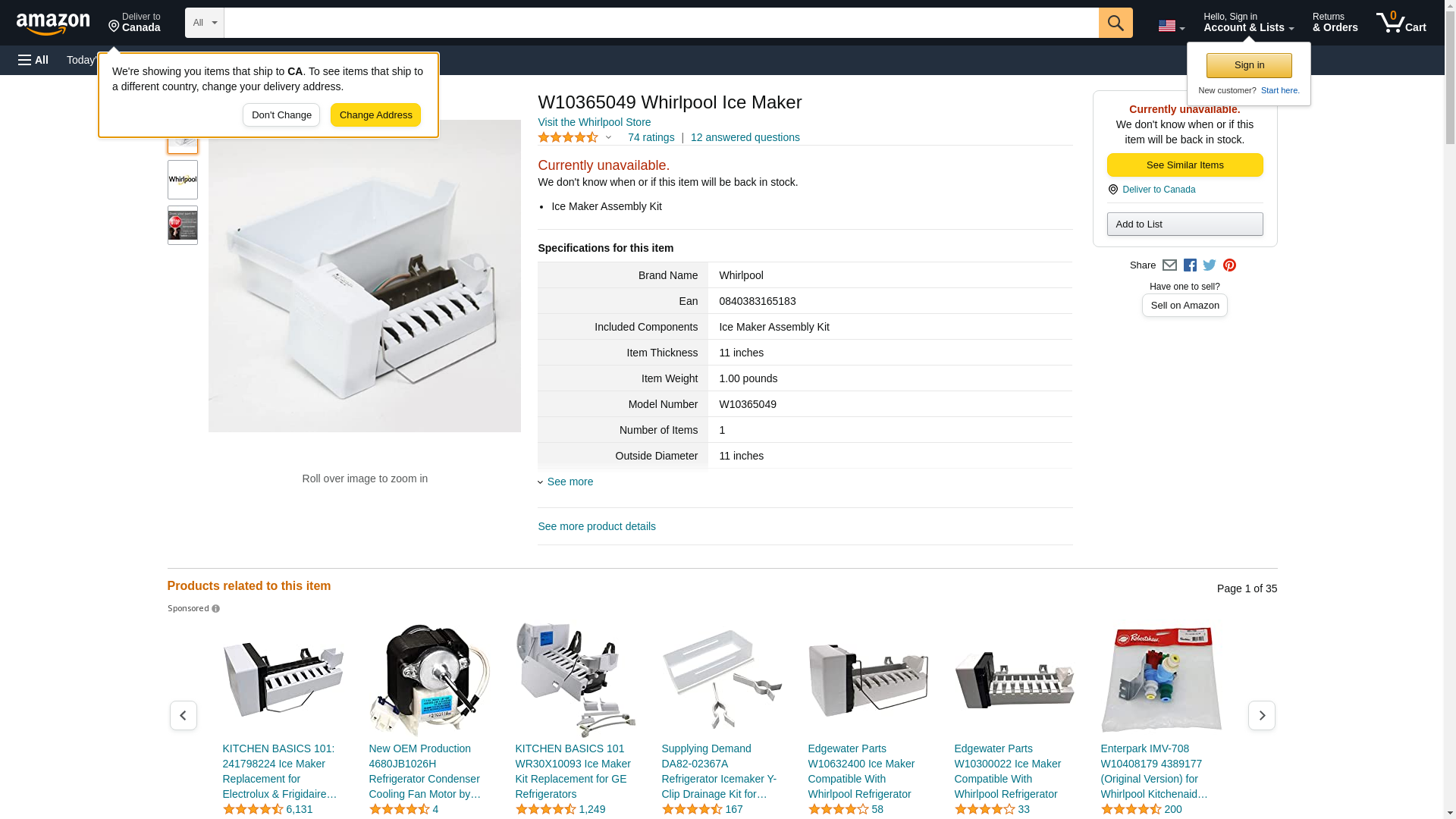Open the All hamburger menu

(x=33, y=60)
